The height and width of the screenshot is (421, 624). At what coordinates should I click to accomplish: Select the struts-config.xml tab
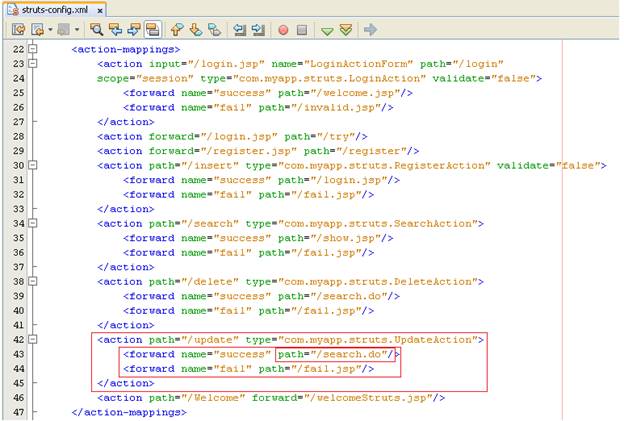pyautogui.click(x=55, y=10)
